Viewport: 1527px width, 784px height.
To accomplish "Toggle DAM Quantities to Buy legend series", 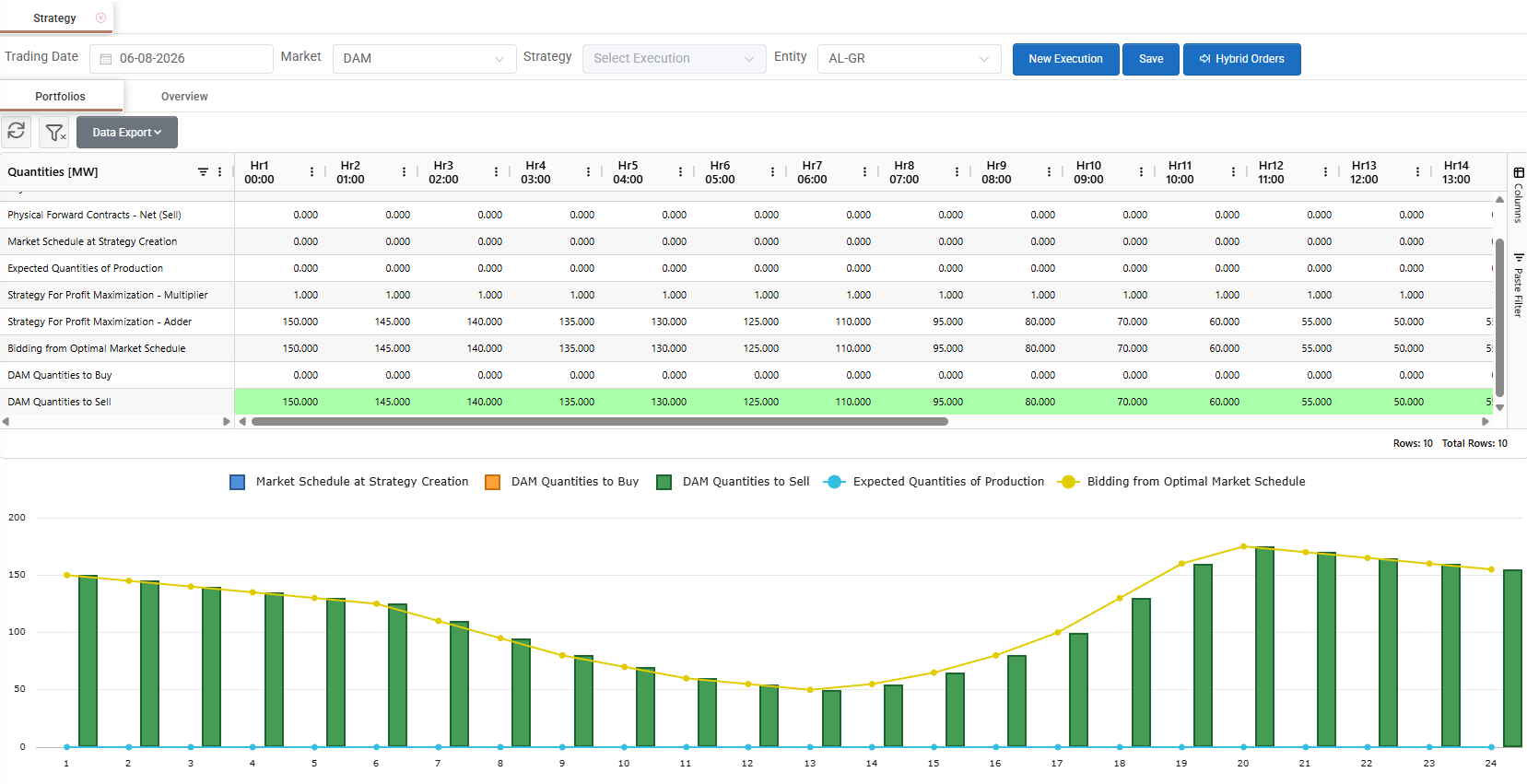I will pyautogui.click(x=562, y=482).
